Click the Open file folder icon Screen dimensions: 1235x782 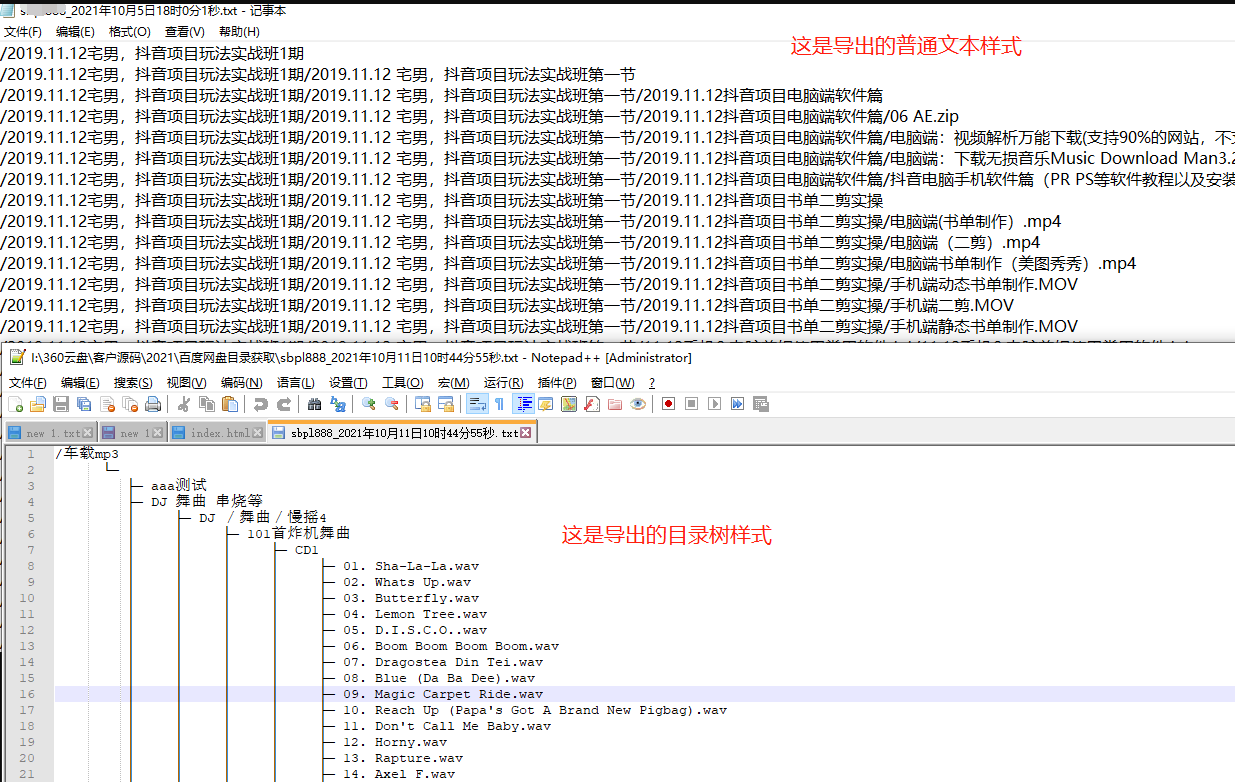coord(38,404)
